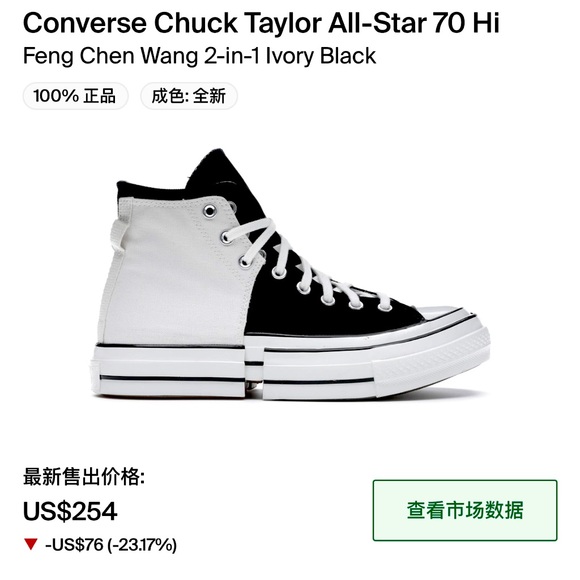This screenshot has height=580, width=580.
Task: Select the 100% 正品 authenticity badge
Action: (x=75, y=96)
